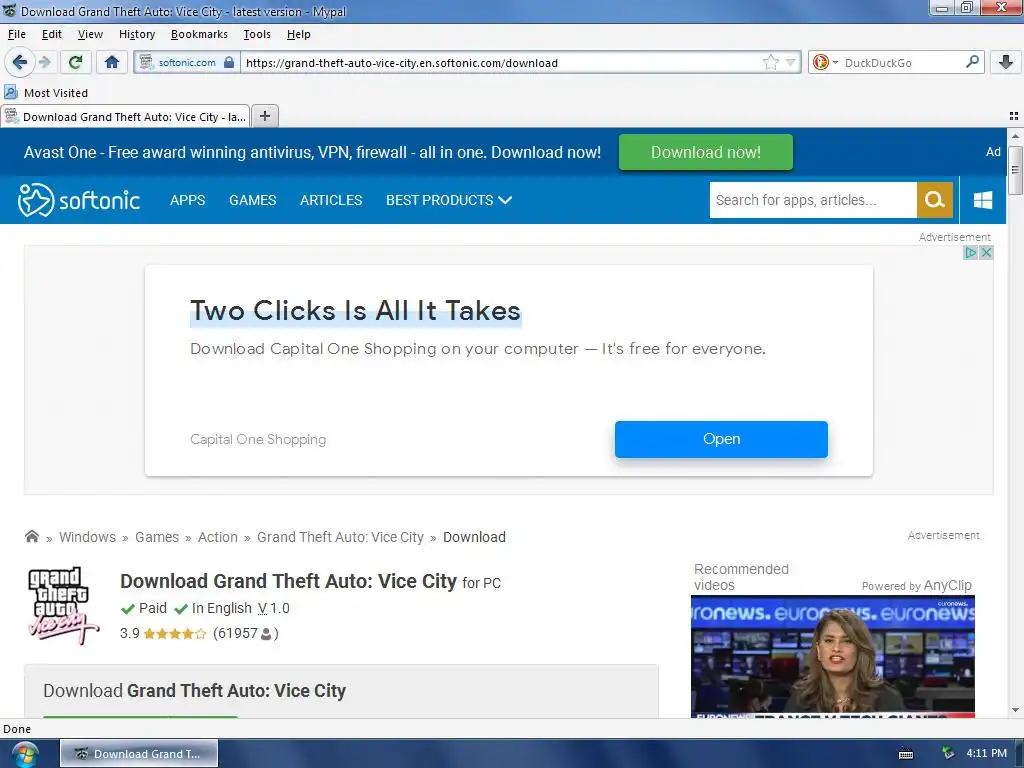Screen dimensions: 1024x768
Task: Open the Help menu
Action: click(x=298, y=34)
